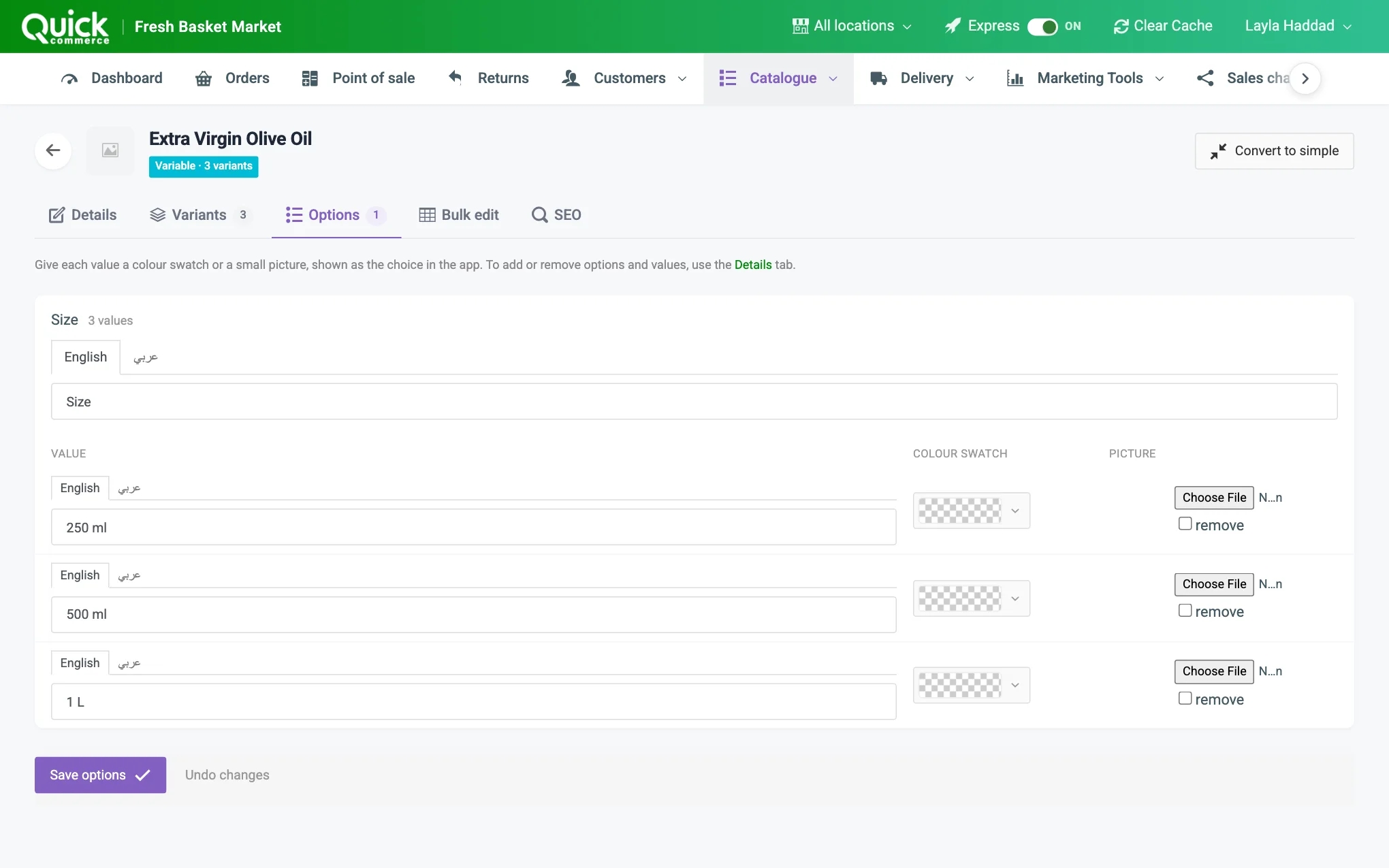Open the colour swatch picker for 1 L
1389x868 pixels.
pyautogui.click(x=971, y=685)
